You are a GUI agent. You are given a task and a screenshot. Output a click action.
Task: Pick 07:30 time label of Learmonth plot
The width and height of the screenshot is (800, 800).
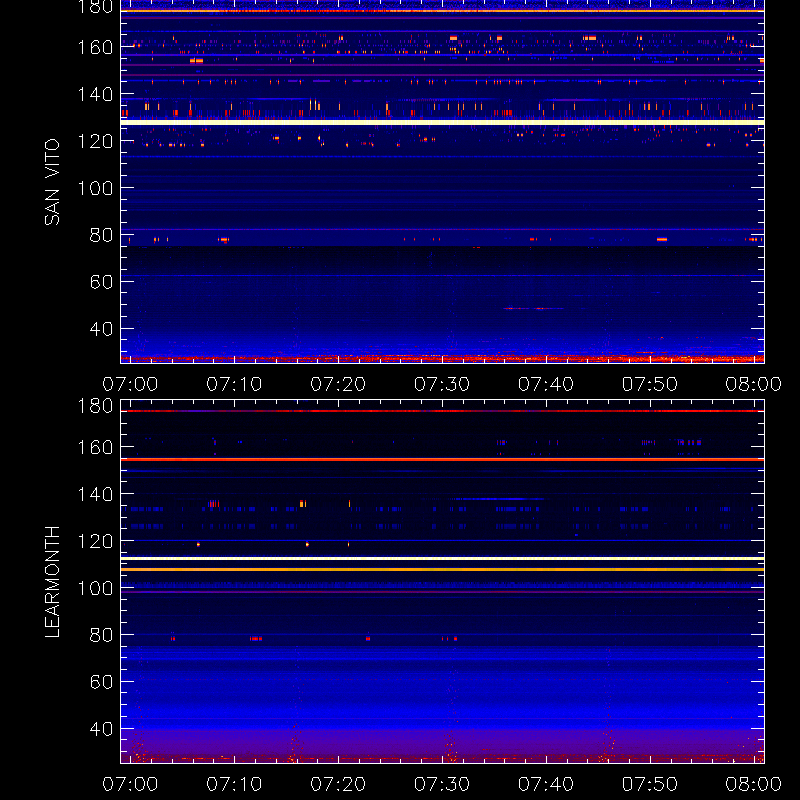point(442,784)
